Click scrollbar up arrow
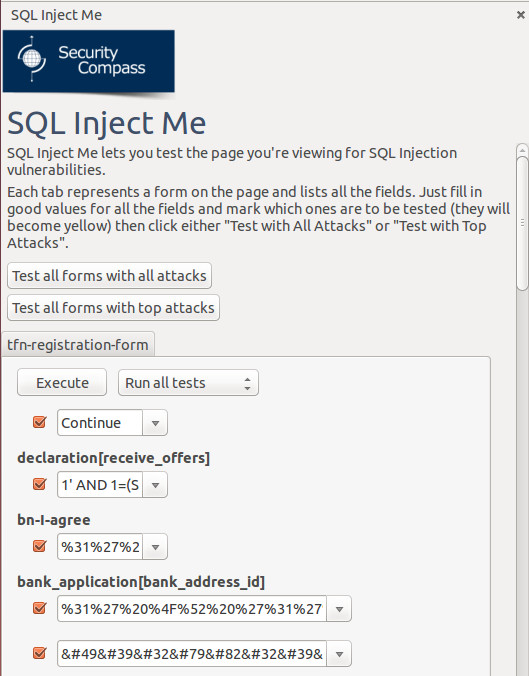Viewport: 529px width, 676px height. tap(522, 150)
